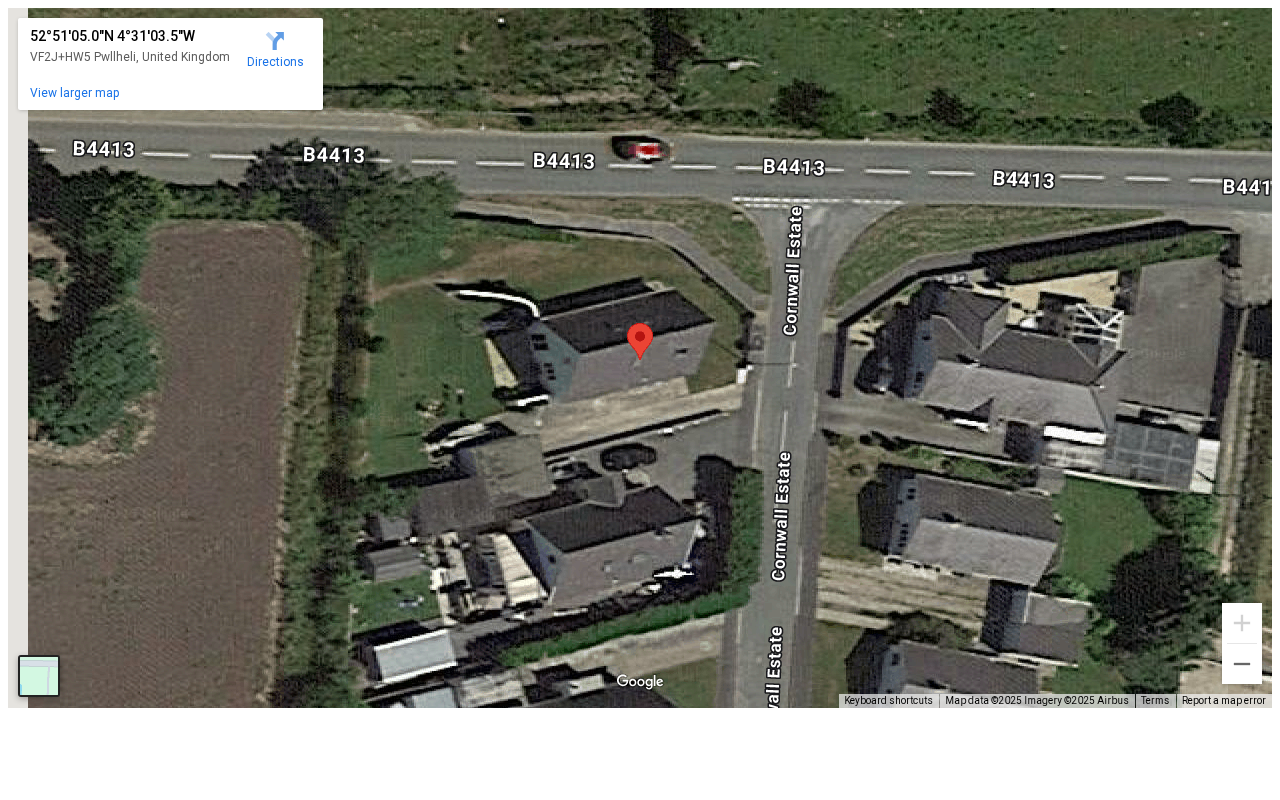Click the red car on the B4413

click(x=640, y=149)
